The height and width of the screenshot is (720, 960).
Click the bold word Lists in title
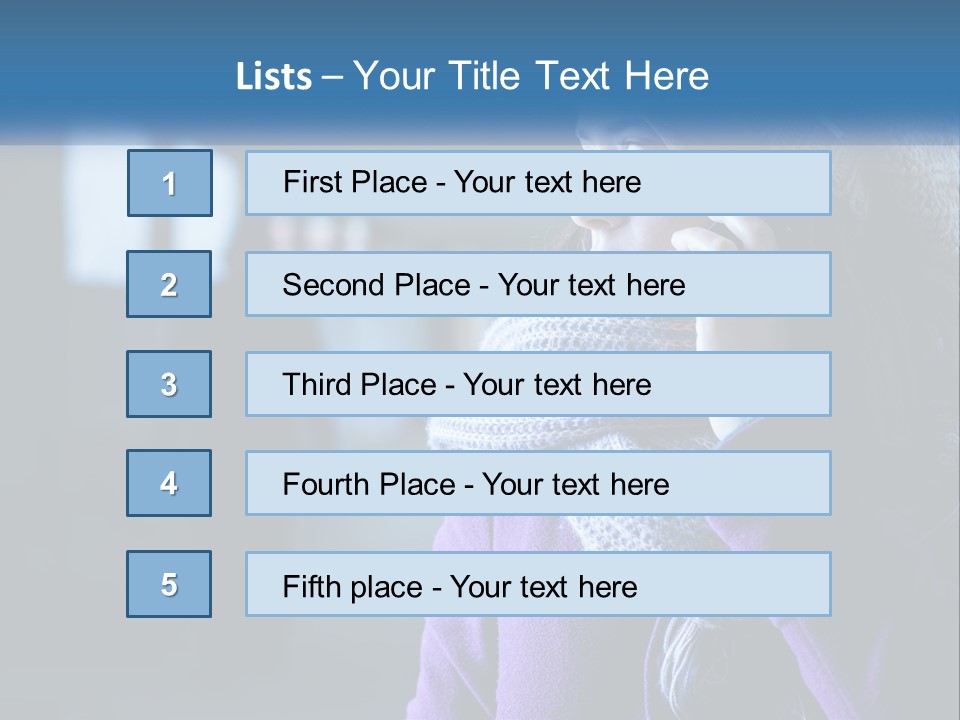coord(274,77)
